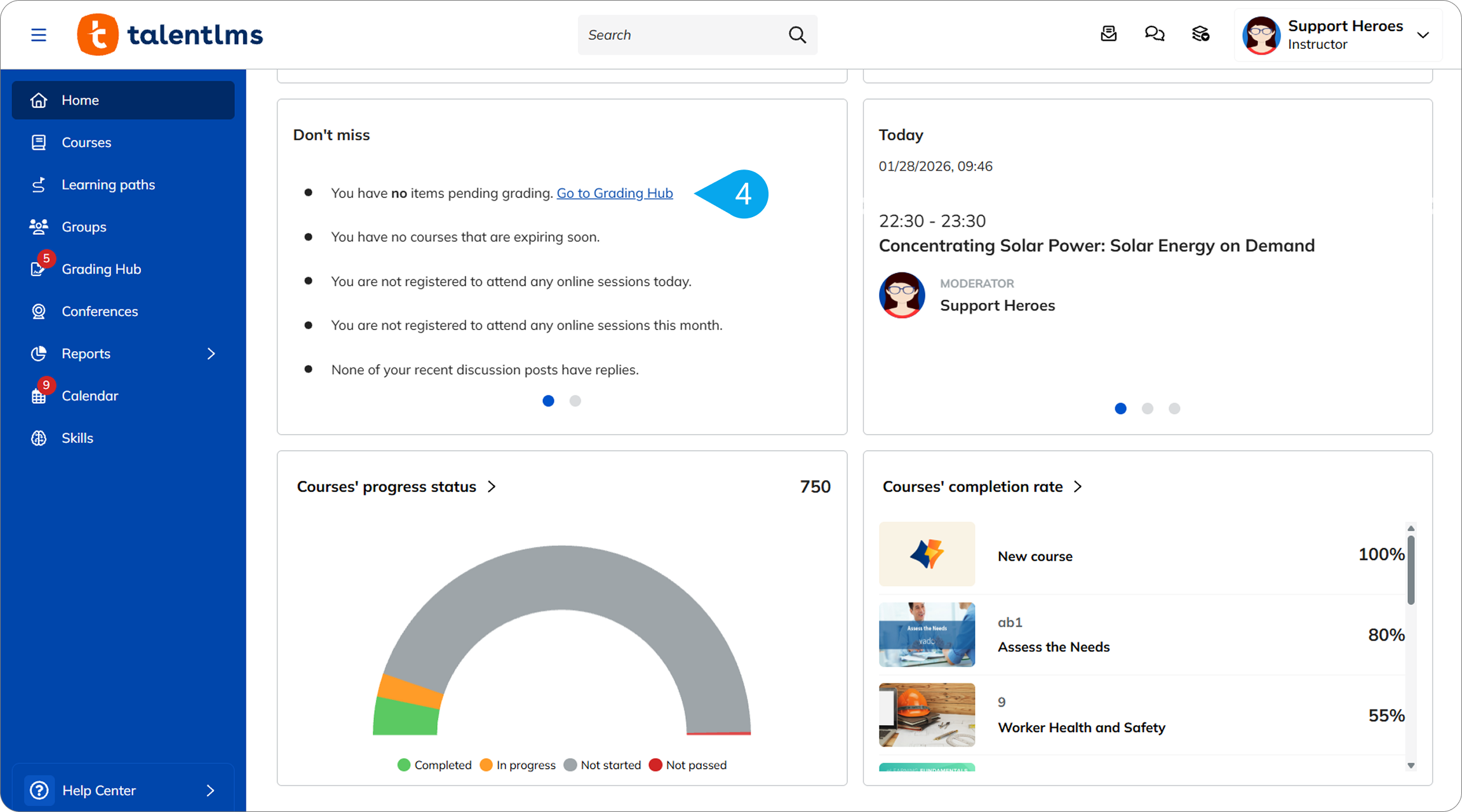Select second dot in Today carousel

coord(1147,409)
